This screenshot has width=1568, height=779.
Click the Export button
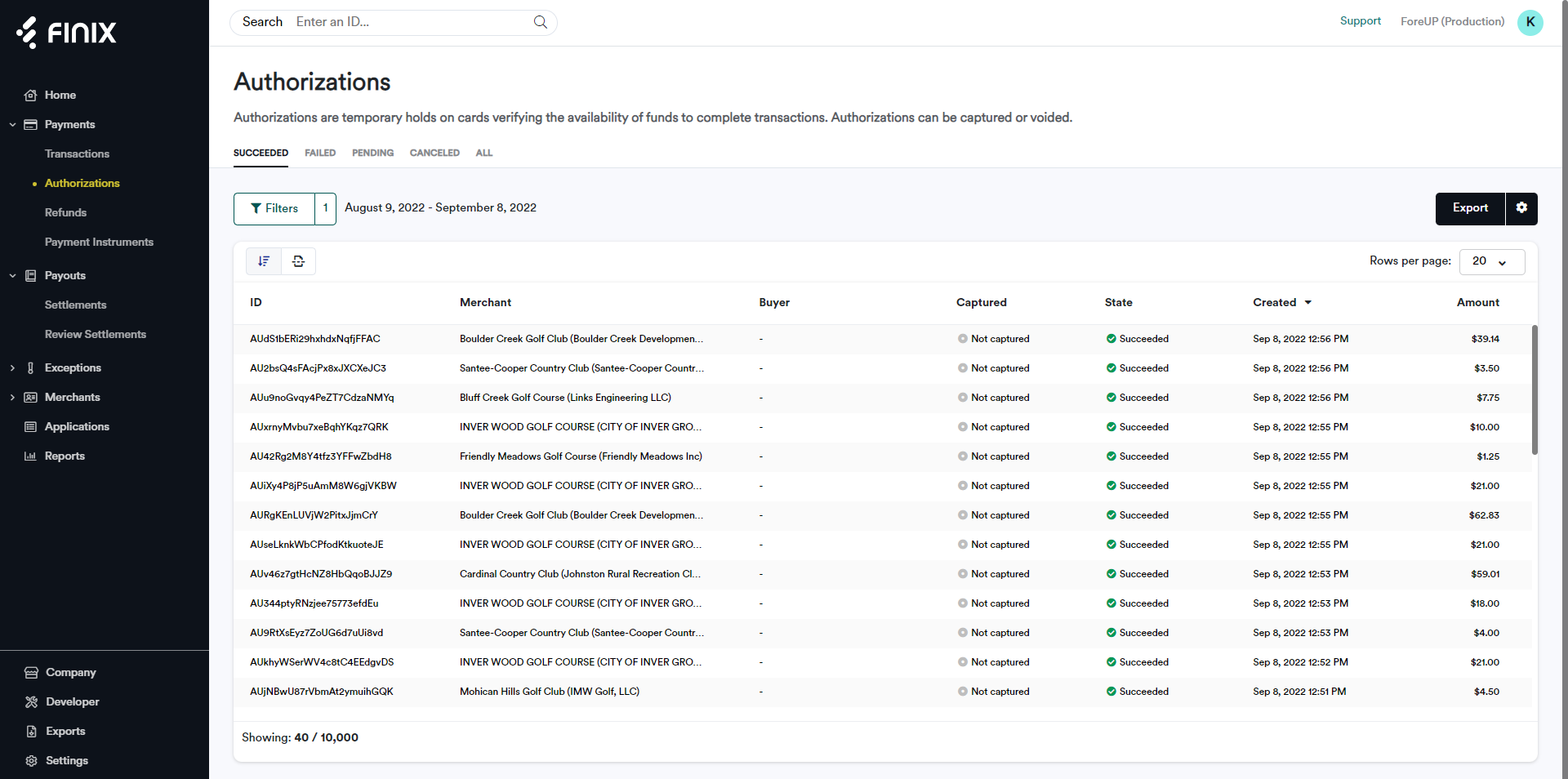tap(1469, 208)
